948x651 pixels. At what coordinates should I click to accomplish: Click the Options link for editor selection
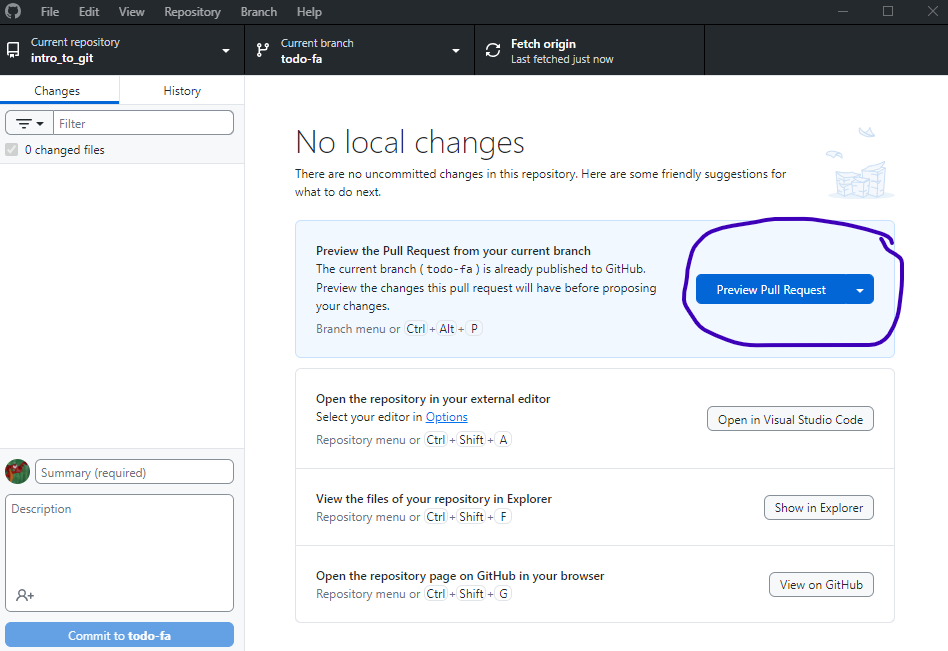pyautogui.click(x=446, y=417)
